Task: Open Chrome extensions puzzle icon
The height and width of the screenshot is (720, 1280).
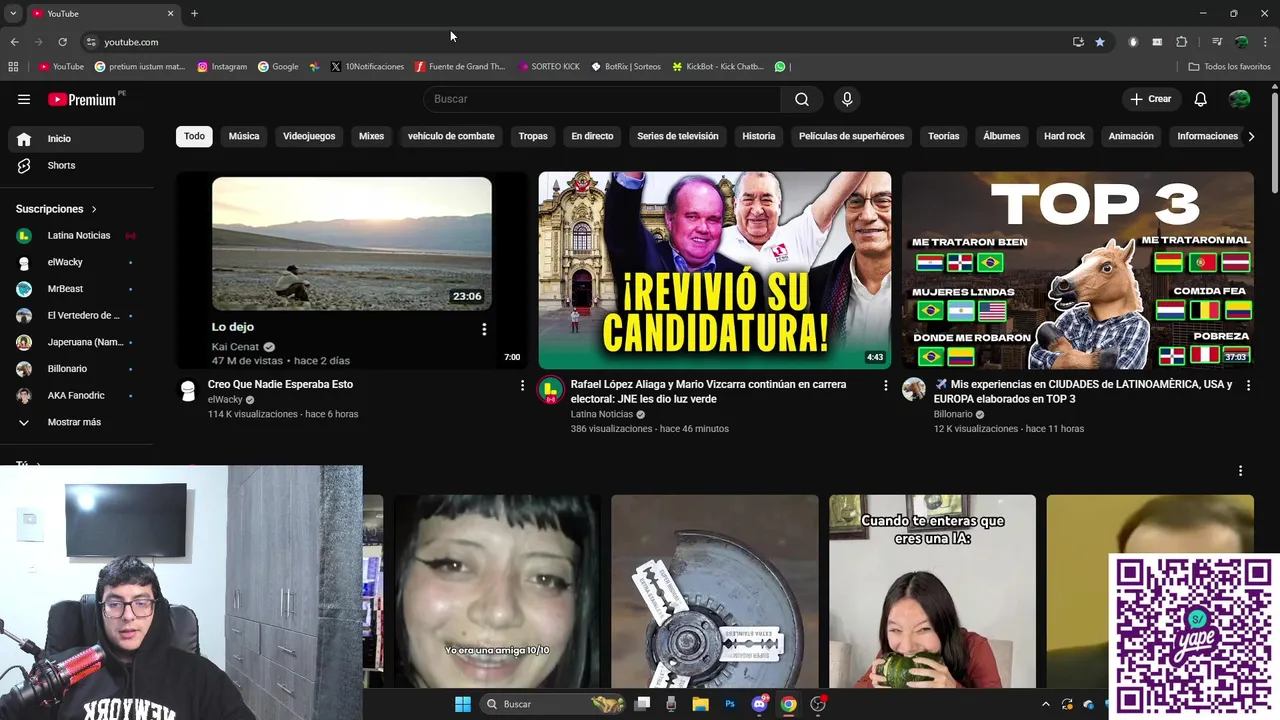Action: tap(1182, 42)
